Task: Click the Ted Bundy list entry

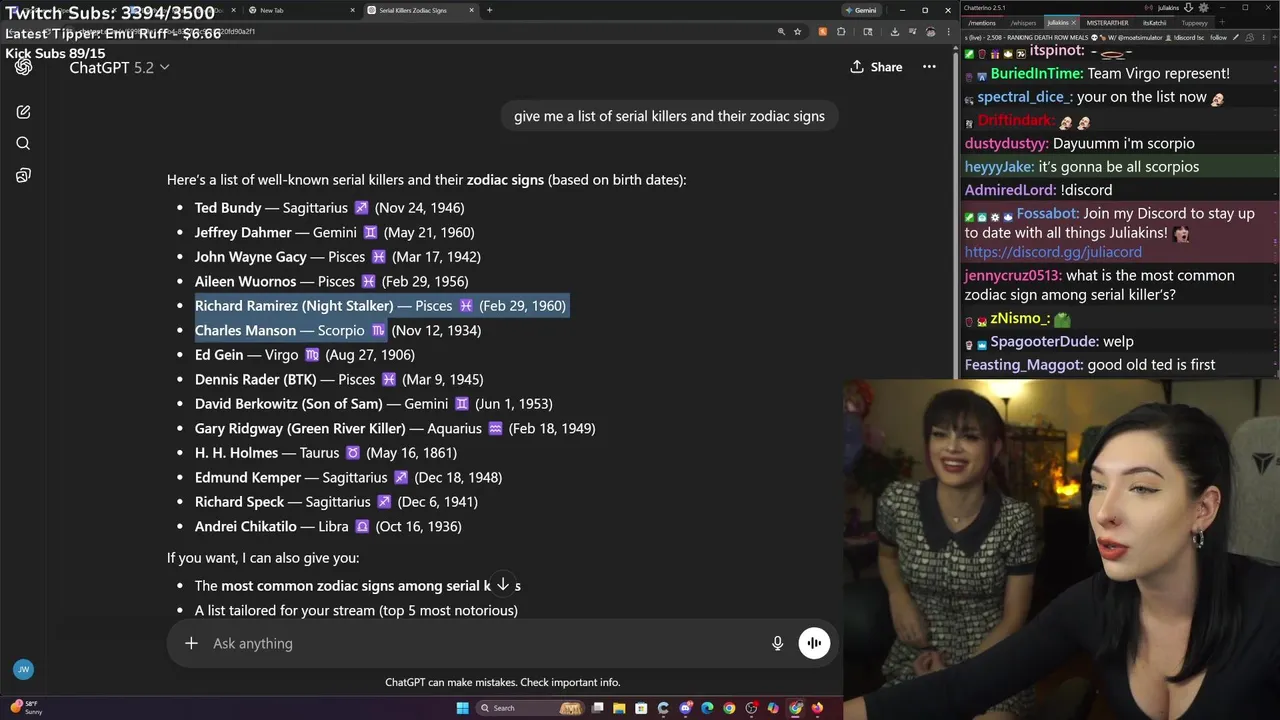Action: tap(329, 208)
